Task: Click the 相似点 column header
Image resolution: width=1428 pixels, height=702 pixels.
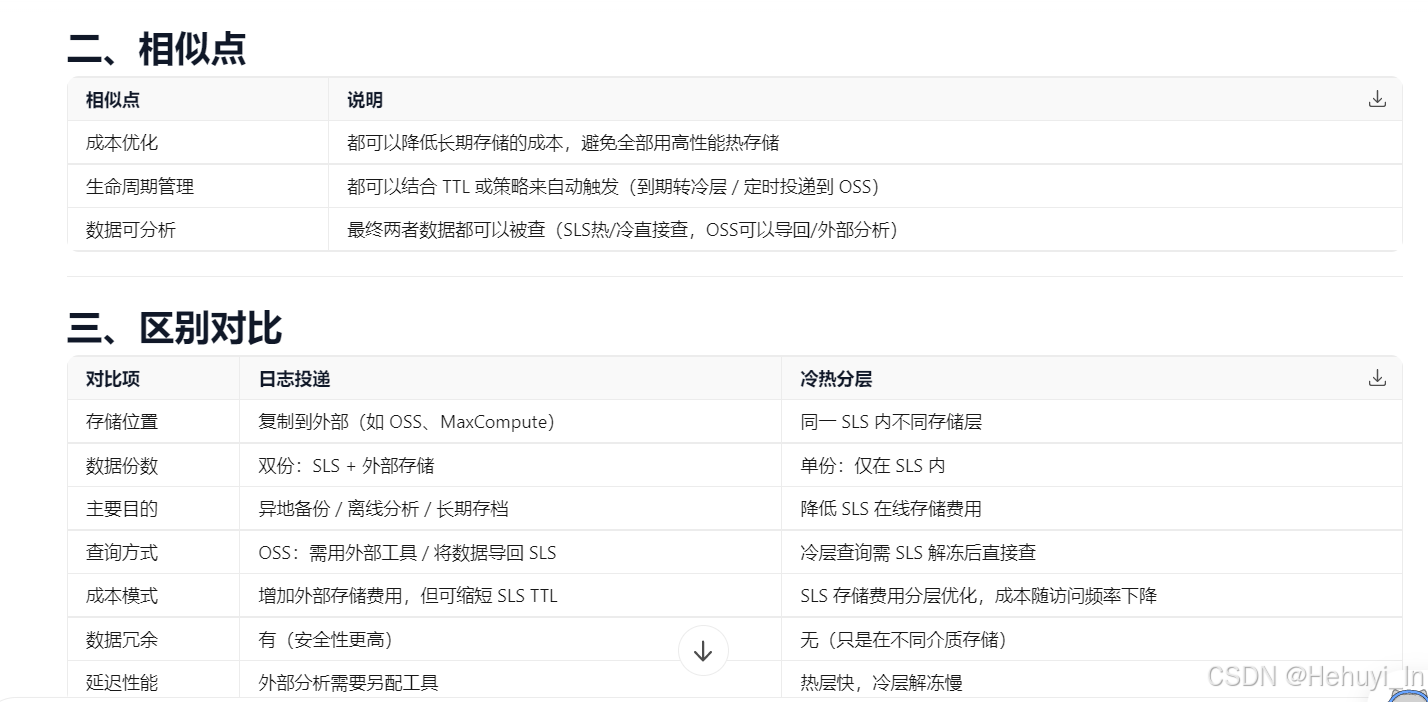Action: coord(113,100)
